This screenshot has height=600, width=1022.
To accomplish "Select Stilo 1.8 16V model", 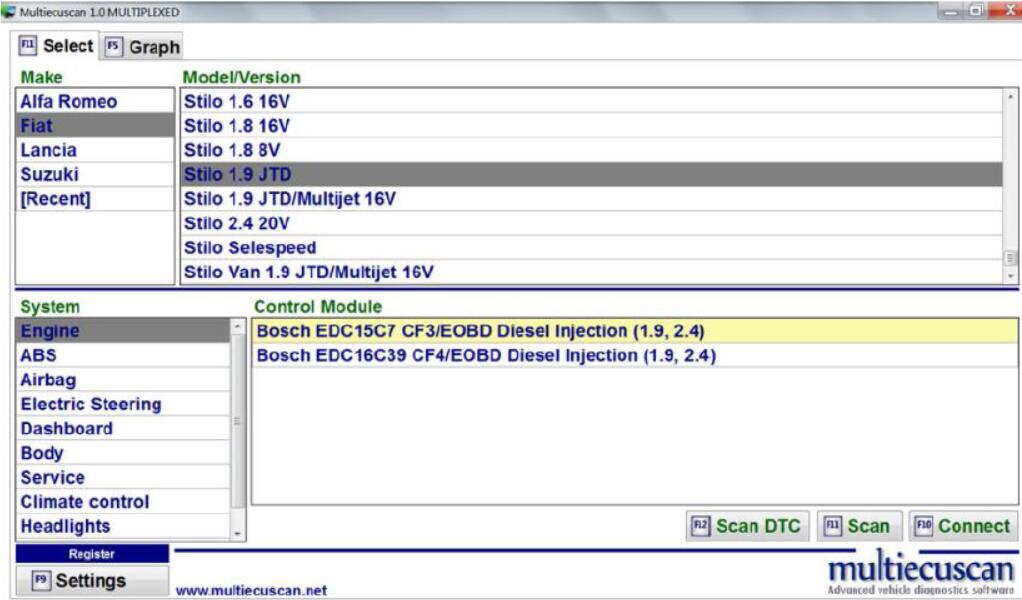I will click(x=592, y=126).
